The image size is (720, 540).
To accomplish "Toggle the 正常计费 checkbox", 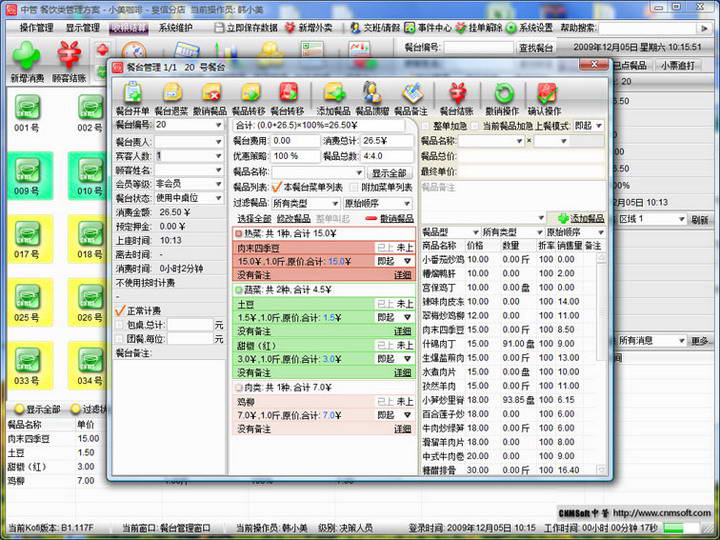I will pos(120,311).
